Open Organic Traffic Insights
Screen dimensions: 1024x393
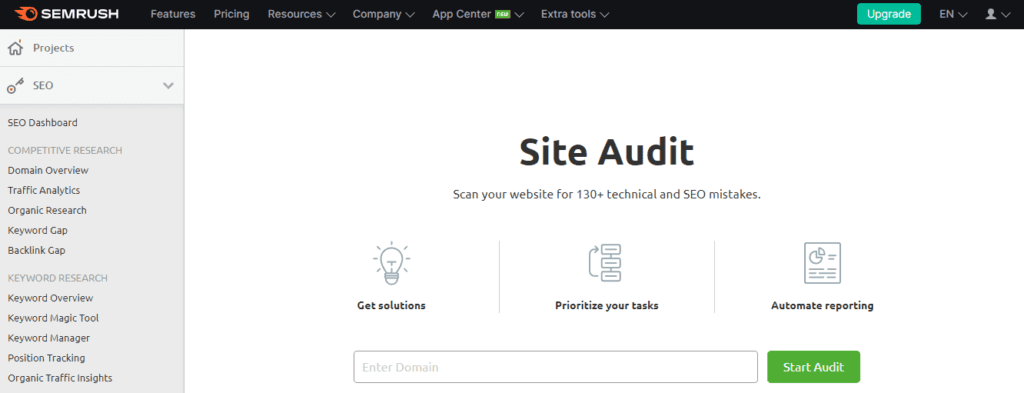point(60,378)
